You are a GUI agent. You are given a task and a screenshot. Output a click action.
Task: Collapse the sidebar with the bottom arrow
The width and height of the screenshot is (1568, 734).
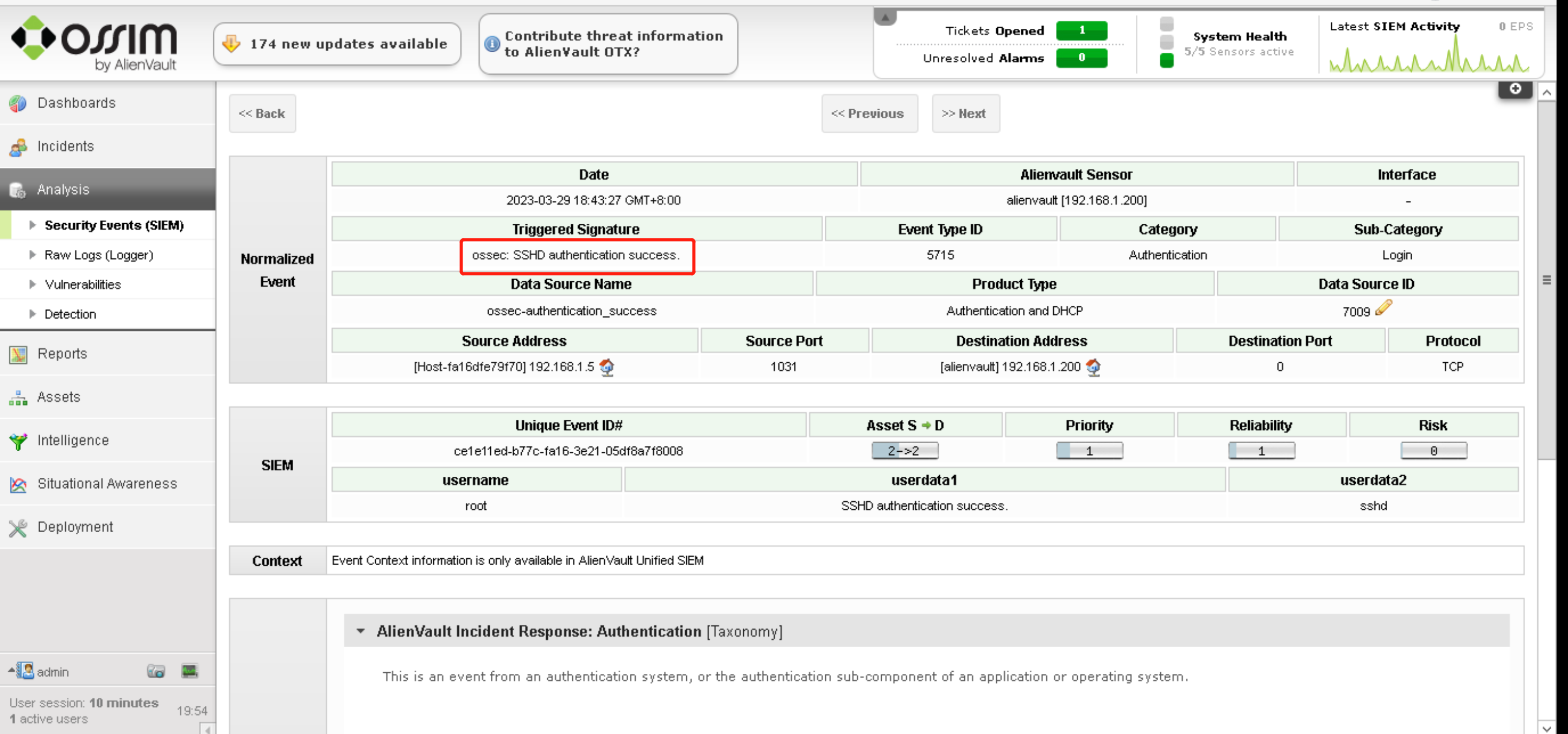click(207, 729)
